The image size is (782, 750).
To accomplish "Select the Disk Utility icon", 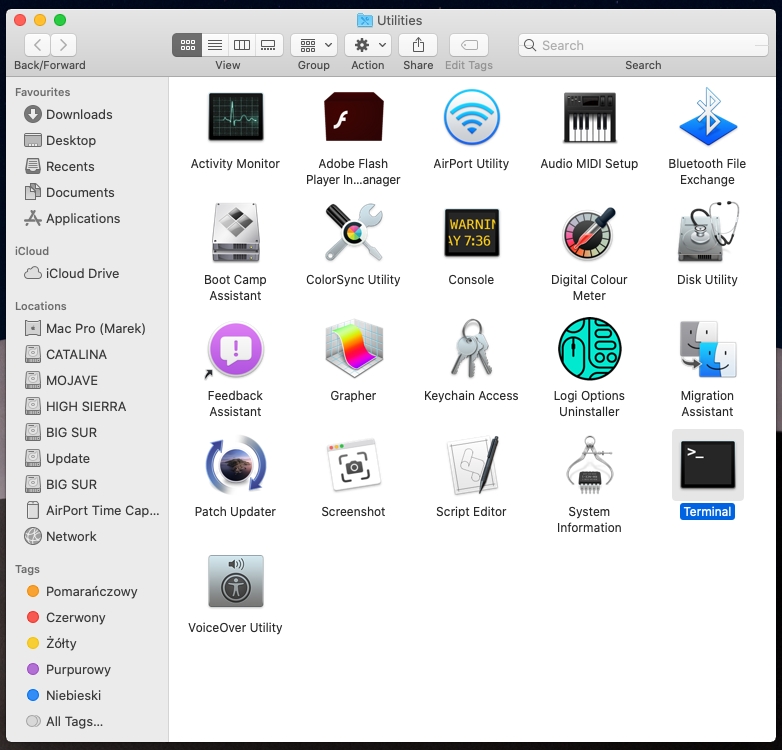I will (x=707, y=232).
